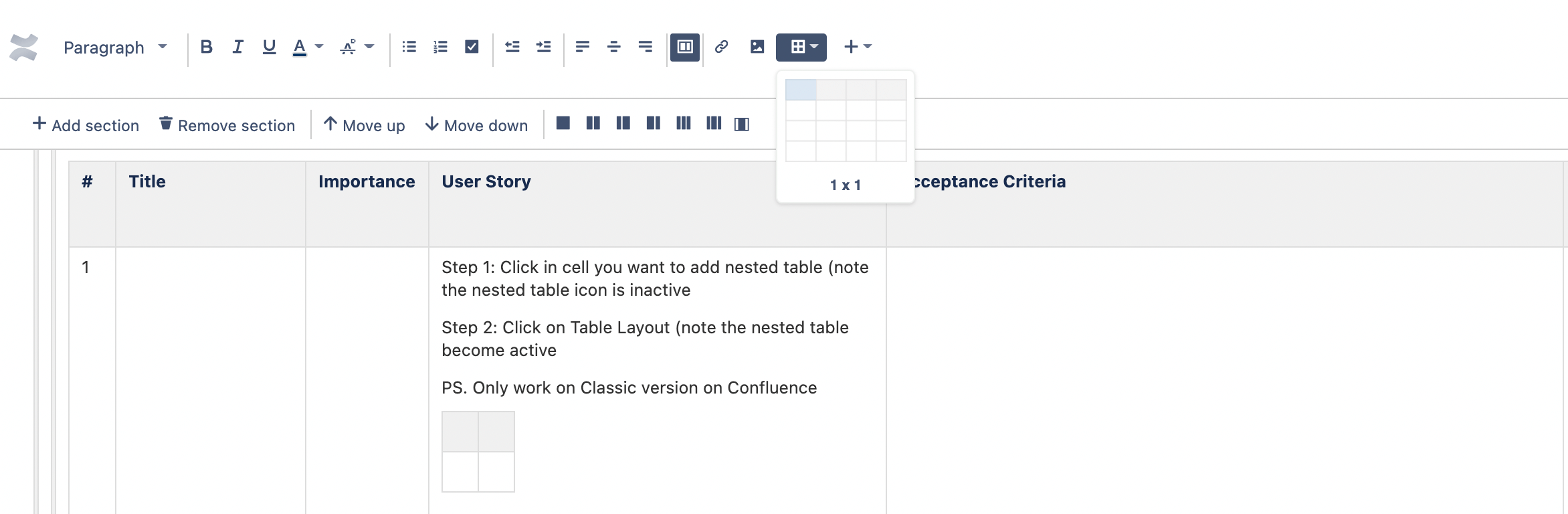
Task: Apply underline formatting
Action: [x=268, y=47]
